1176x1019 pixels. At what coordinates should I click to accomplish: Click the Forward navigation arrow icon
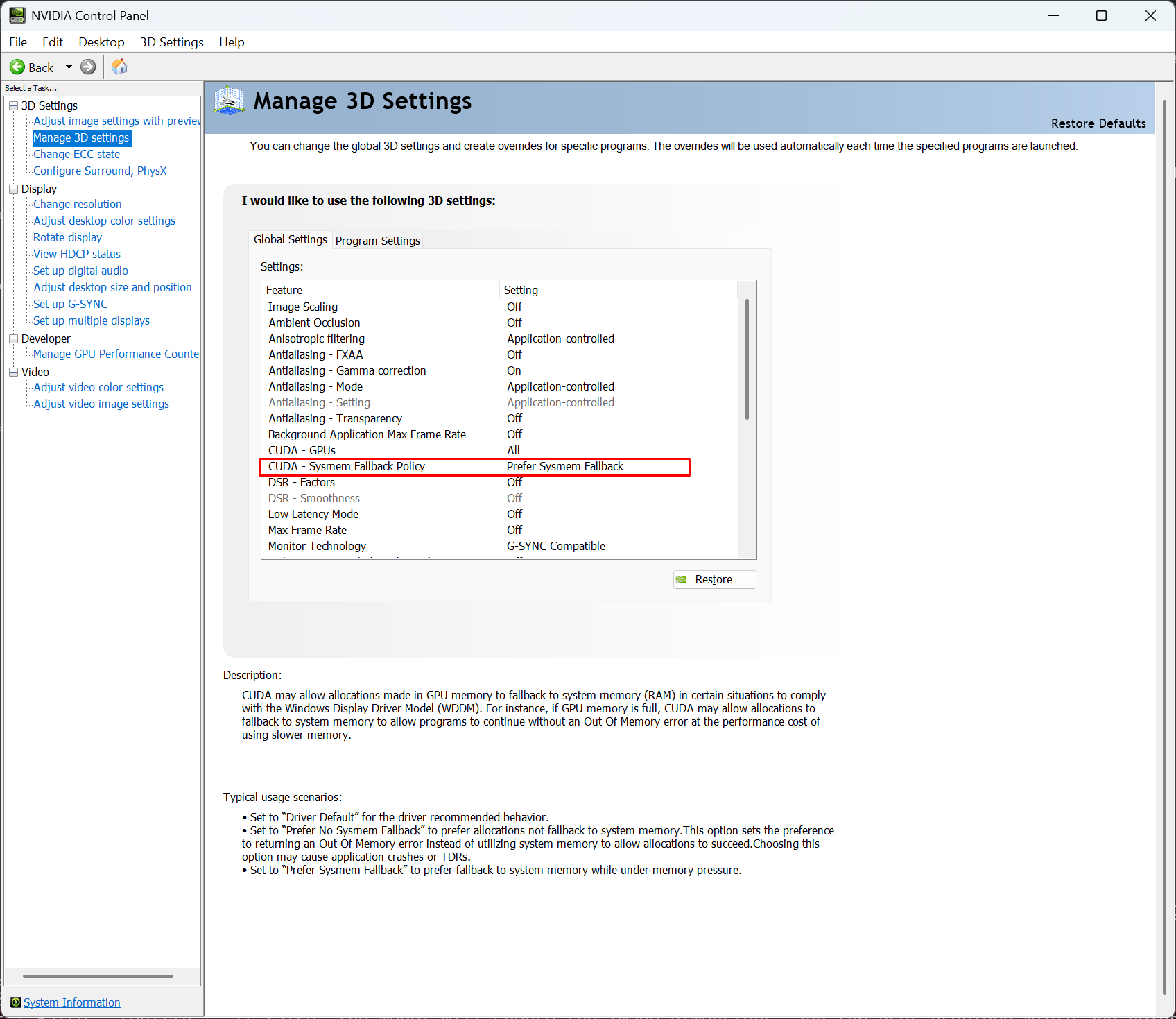point(88,67)
